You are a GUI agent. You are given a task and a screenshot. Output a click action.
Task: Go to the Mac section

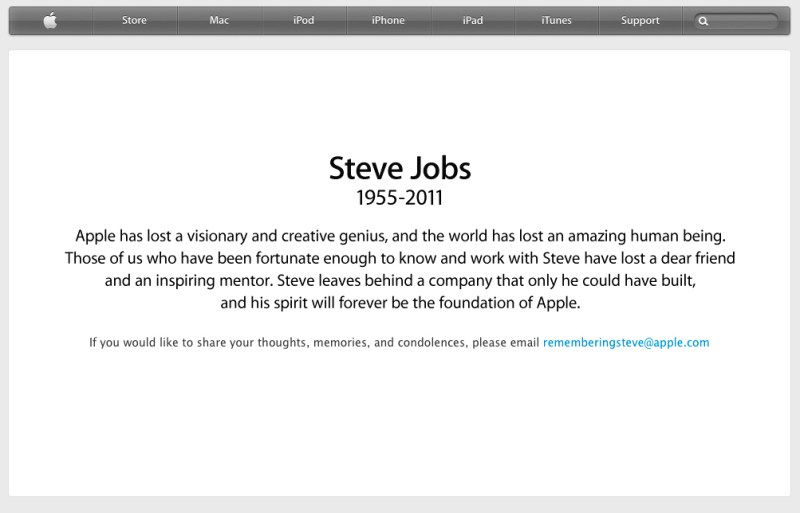219,20
